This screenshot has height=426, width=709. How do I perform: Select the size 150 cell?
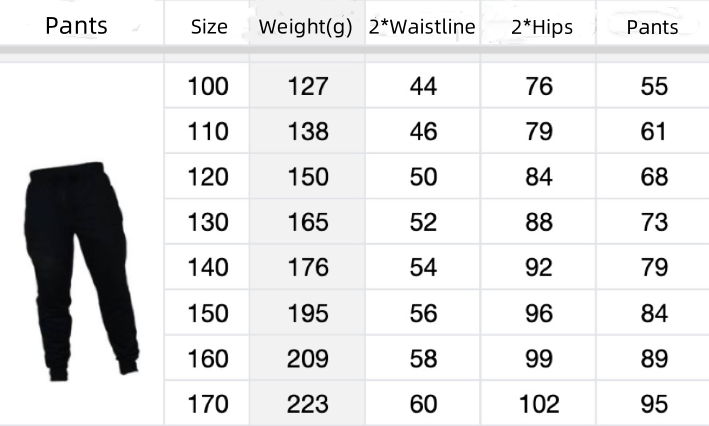point(208,313)
